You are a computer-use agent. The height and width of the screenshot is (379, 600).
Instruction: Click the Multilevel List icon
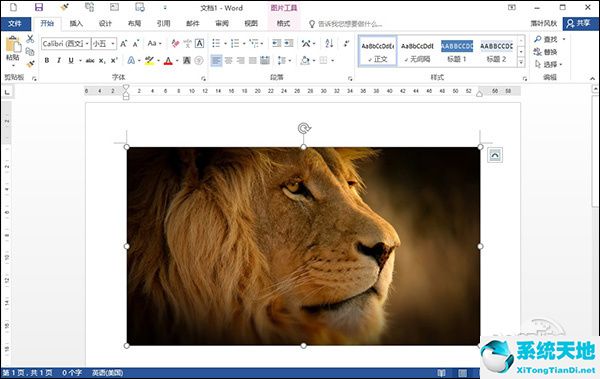point(254,43)
